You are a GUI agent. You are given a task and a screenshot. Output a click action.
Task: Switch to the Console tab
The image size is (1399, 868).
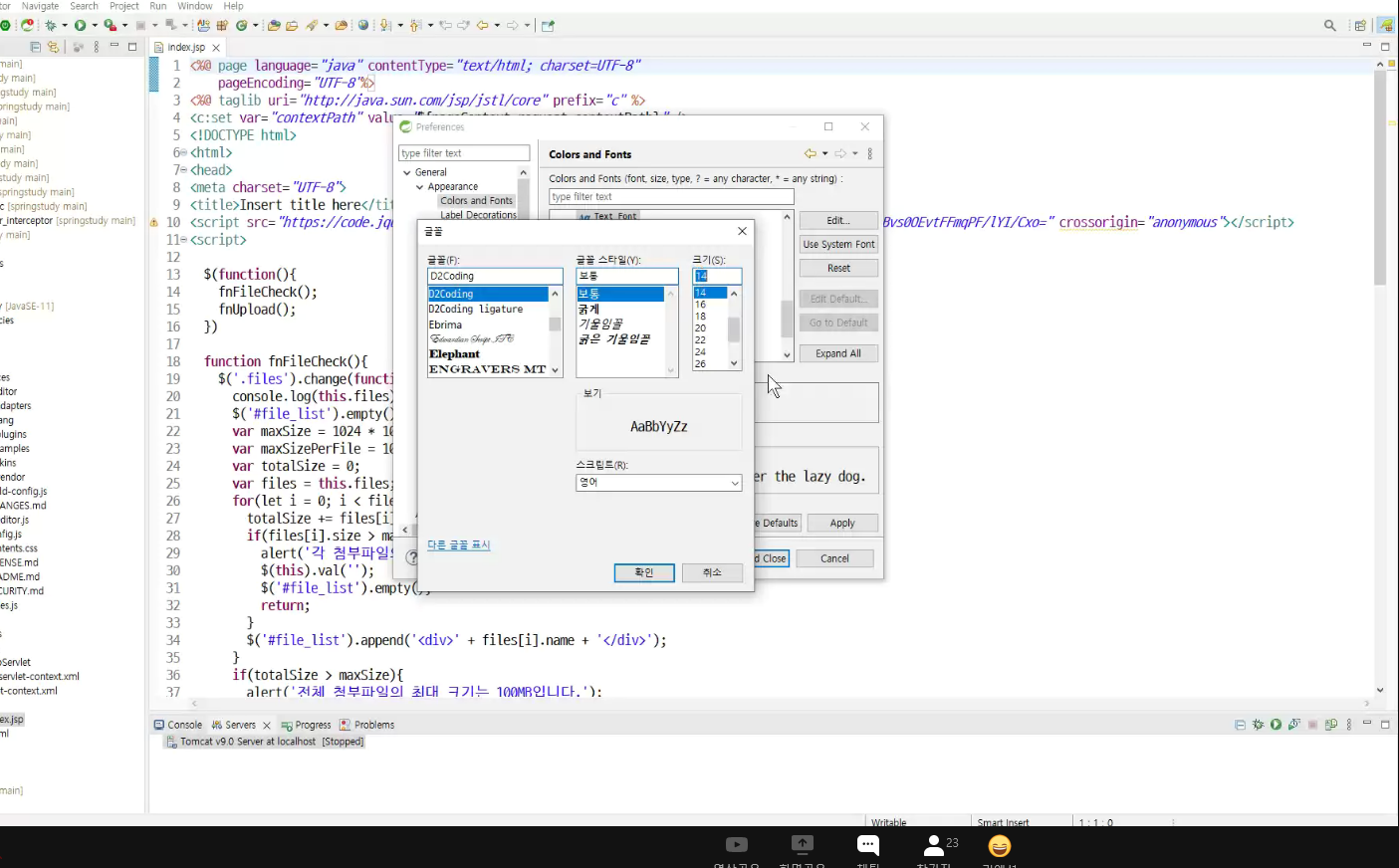click(x=178, y=725)
